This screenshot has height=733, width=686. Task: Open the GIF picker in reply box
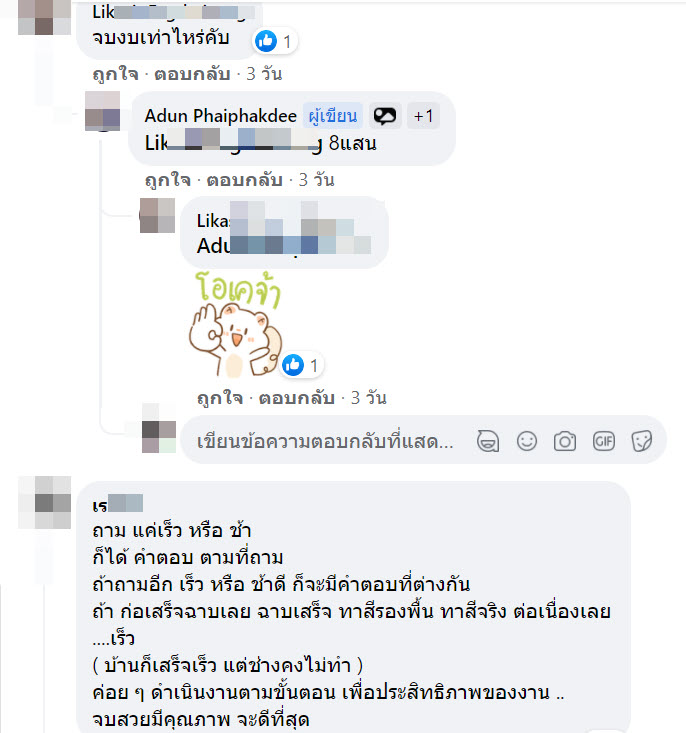click(x=603, y=441)
